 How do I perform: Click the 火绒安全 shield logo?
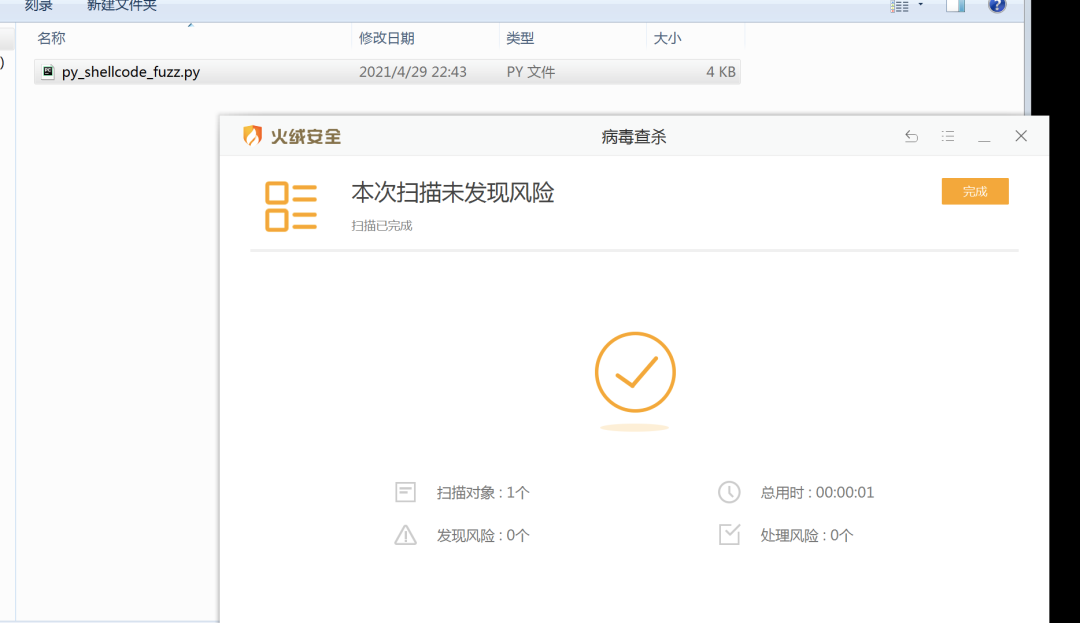tap(252, 136)
